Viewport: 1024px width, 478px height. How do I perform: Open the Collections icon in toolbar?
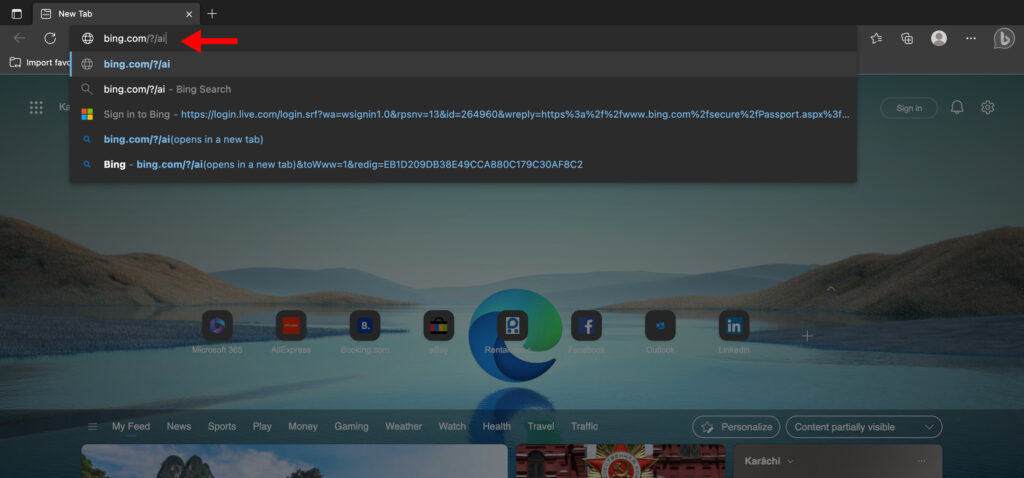pyautogui.click(x=907, y=38)
